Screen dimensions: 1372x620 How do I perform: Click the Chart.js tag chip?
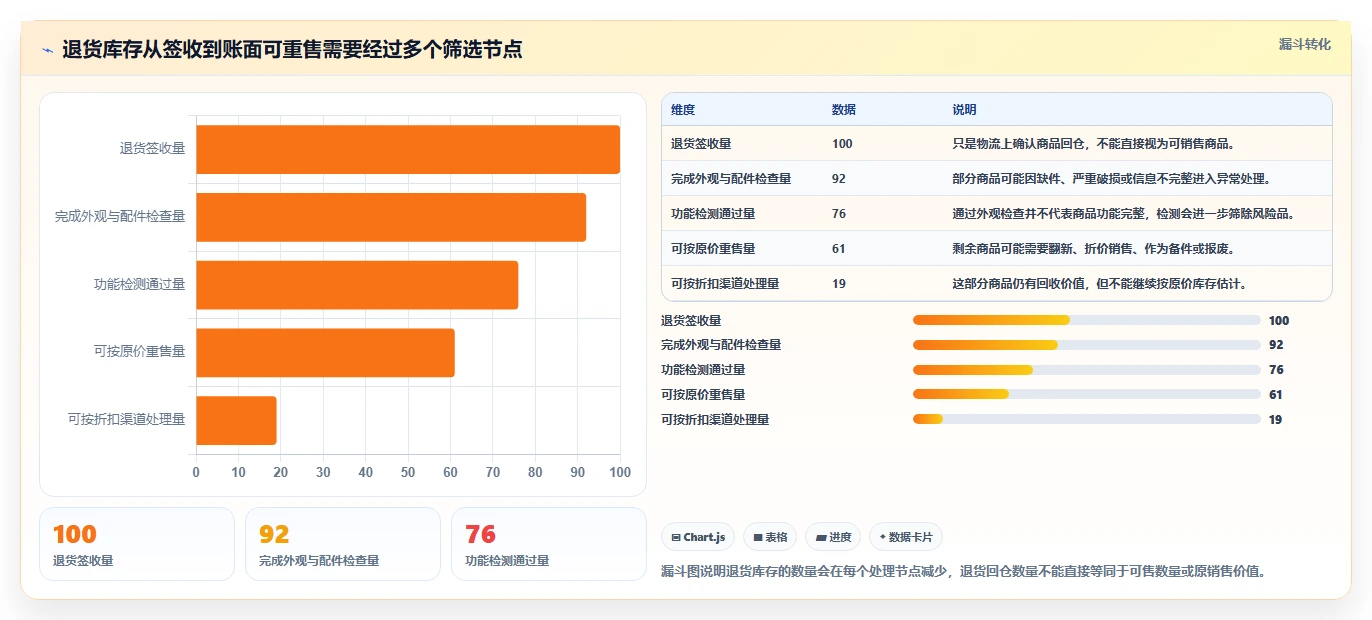coord(698,537)
